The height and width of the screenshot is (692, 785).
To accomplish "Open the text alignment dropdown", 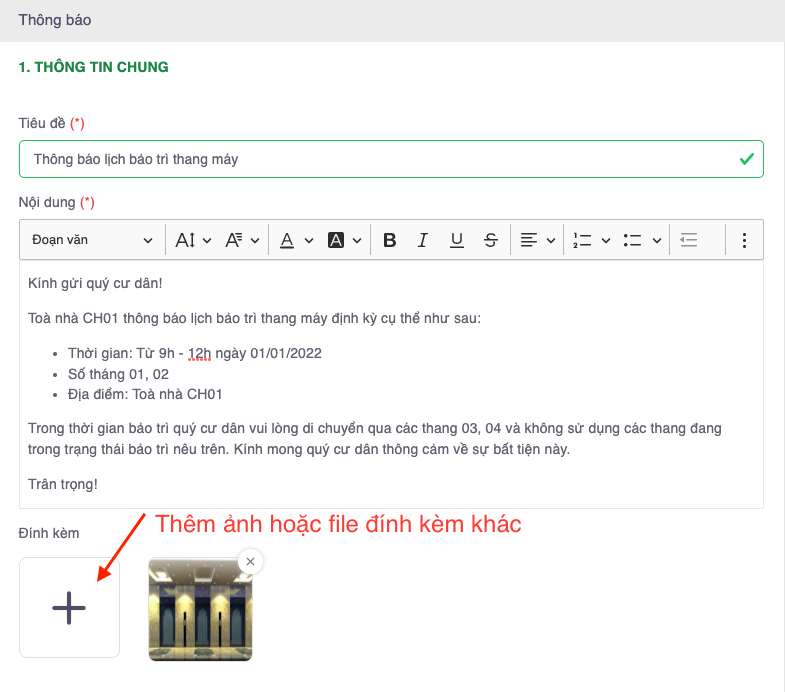I will pos(537,240).
